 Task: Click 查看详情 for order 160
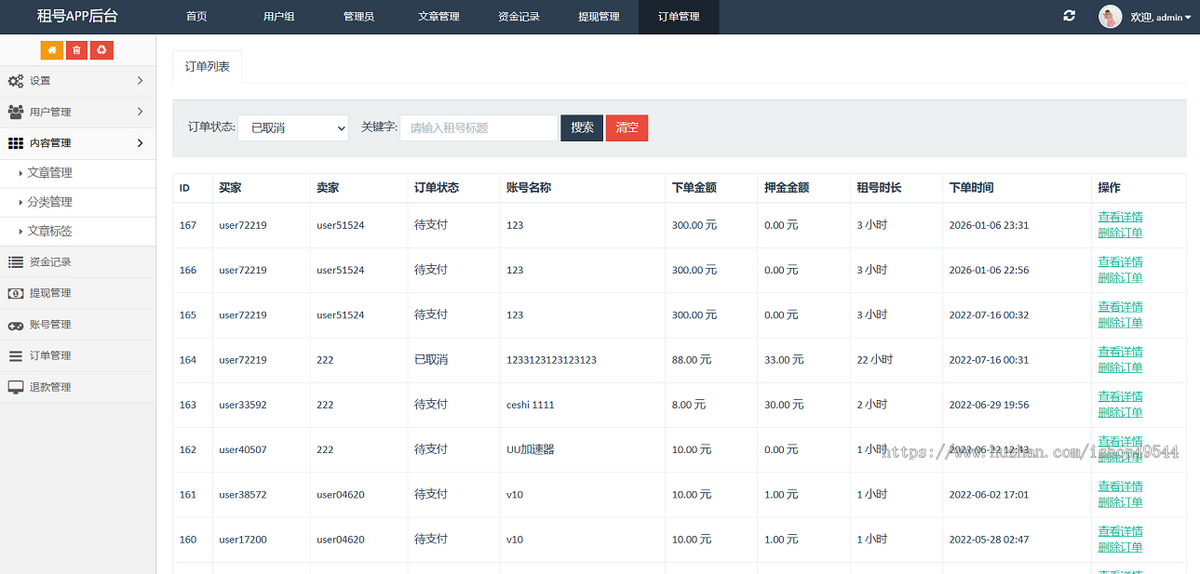pyautogui.click(x=1120, y=532)
